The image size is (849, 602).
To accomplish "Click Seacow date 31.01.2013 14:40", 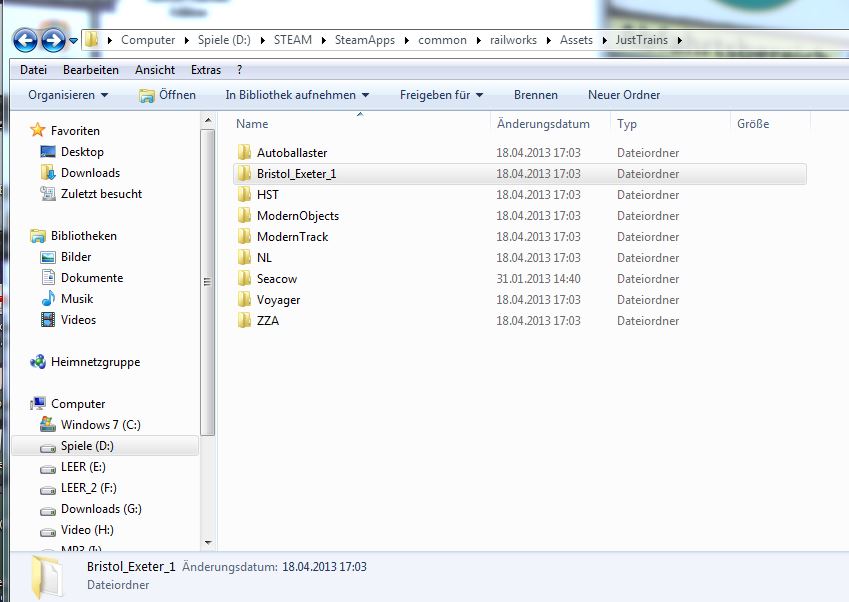I will coord(538,279).
